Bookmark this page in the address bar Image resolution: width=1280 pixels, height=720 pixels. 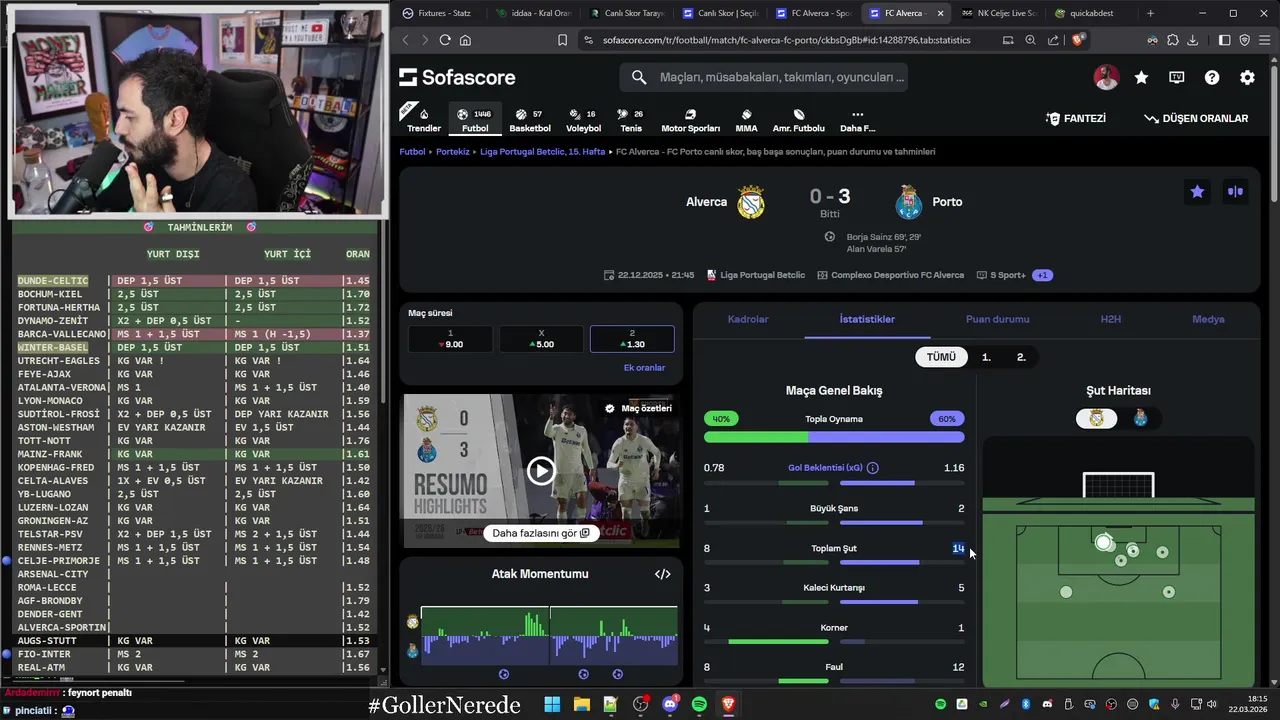click(562, 40)
